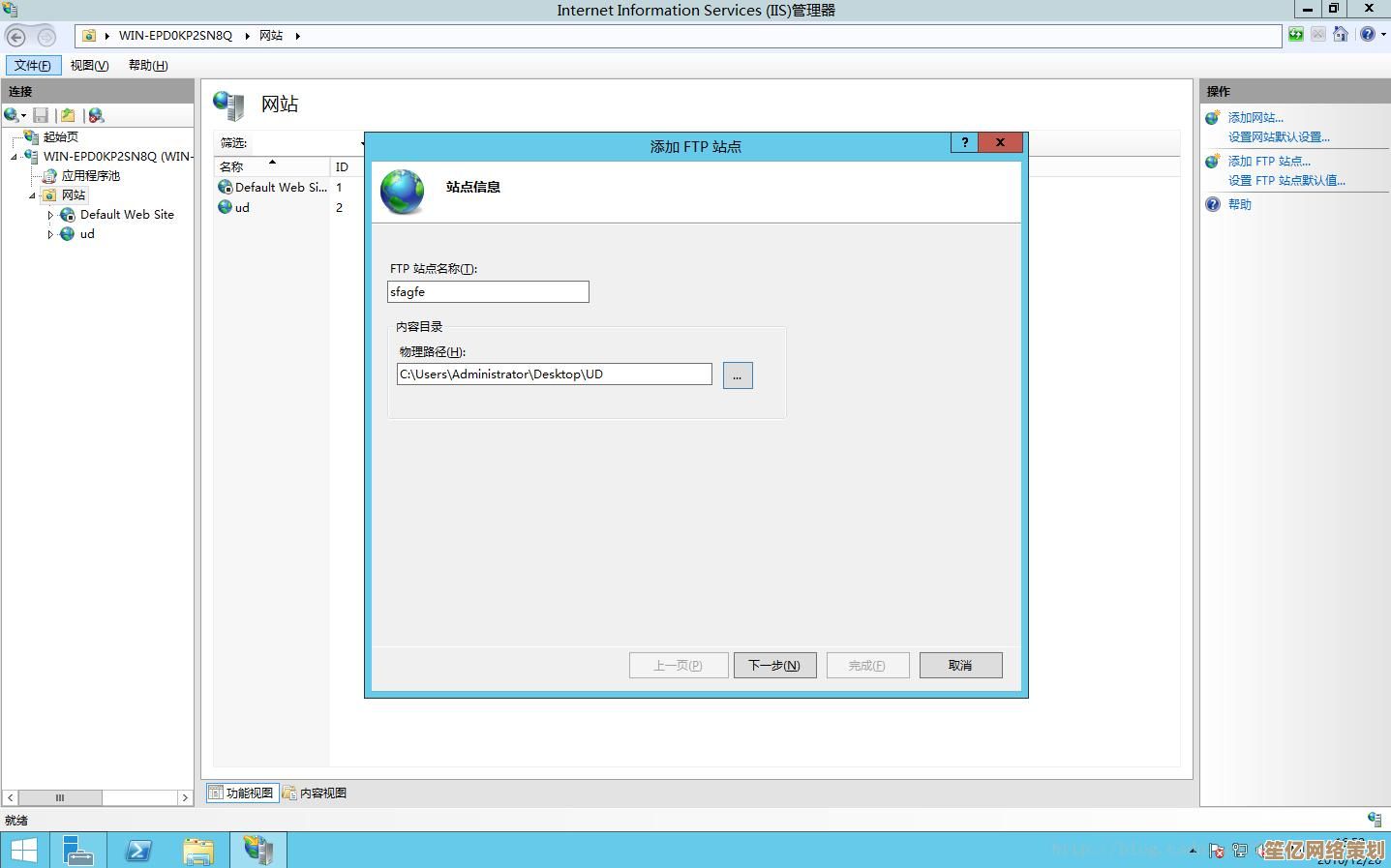The height and width of the screenshot is (868, 1391).
Task: Click the Back navigation arrow
Action: [x=16, y=37]
